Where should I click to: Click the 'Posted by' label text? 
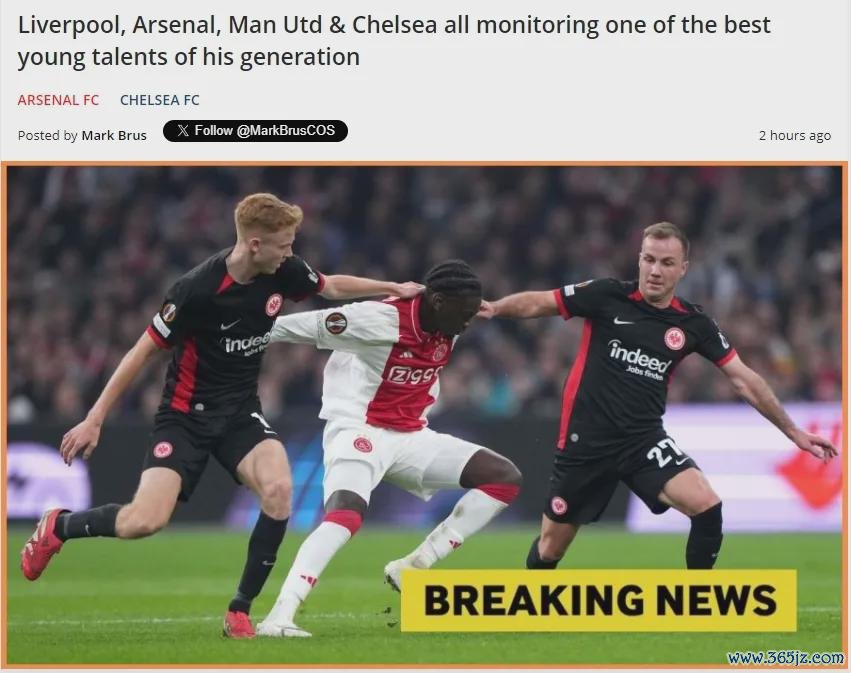pos(48,135)
